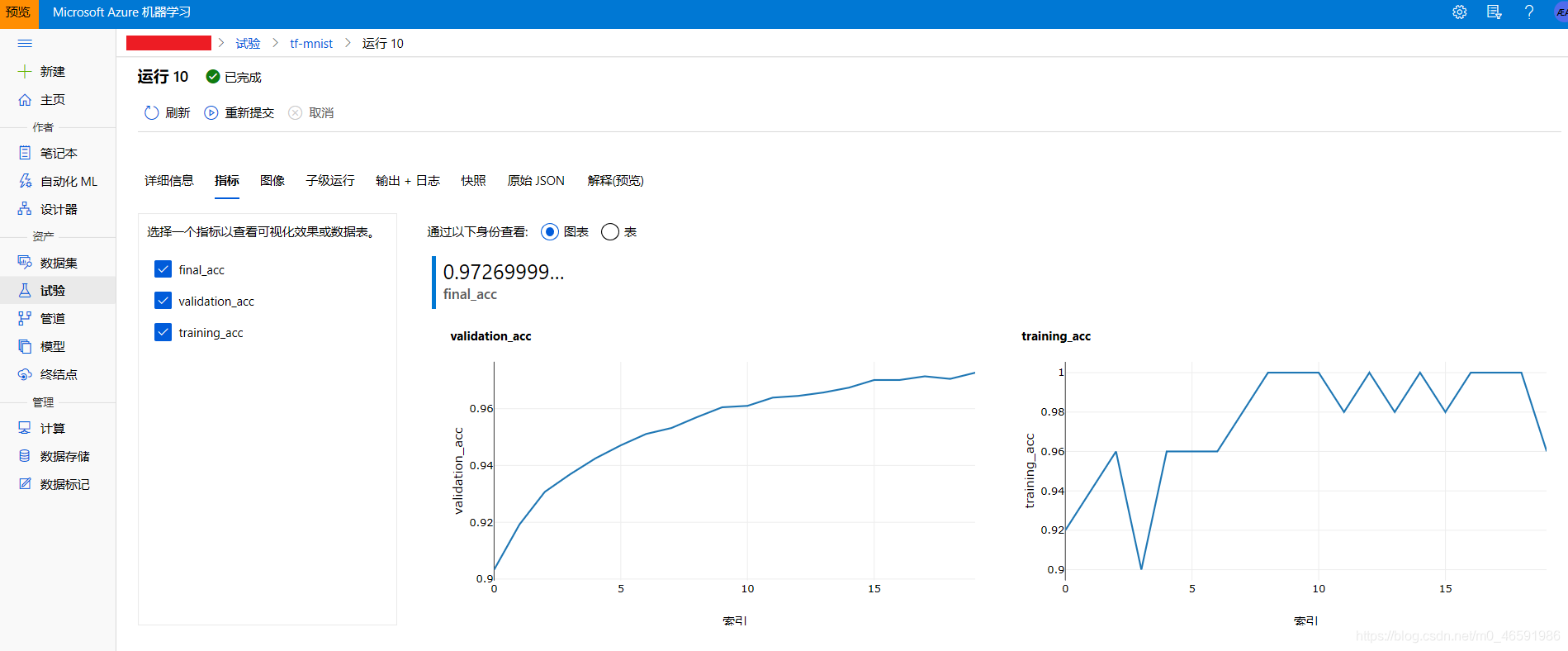Click the training_acc line chart
This screenshot has height=651, width=1568.
1305,471
